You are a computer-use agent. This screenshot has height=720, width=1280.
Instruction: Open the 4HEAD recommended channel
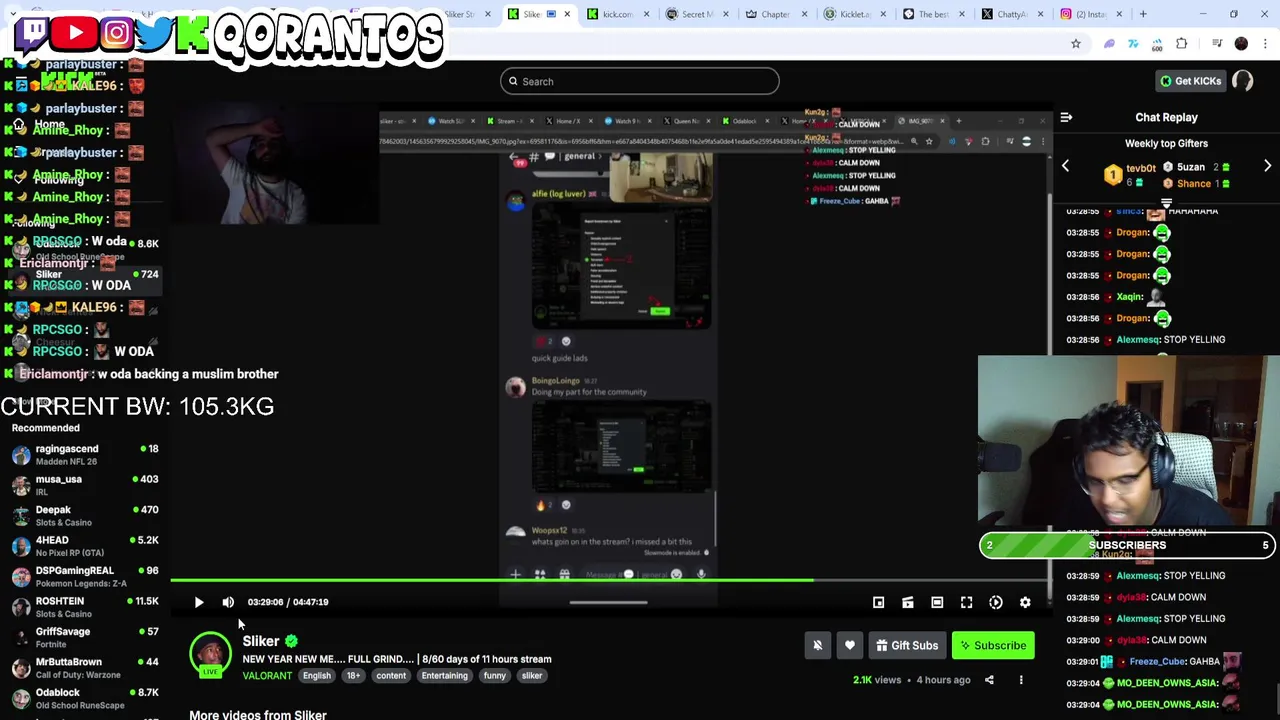(x=85, y=546)
